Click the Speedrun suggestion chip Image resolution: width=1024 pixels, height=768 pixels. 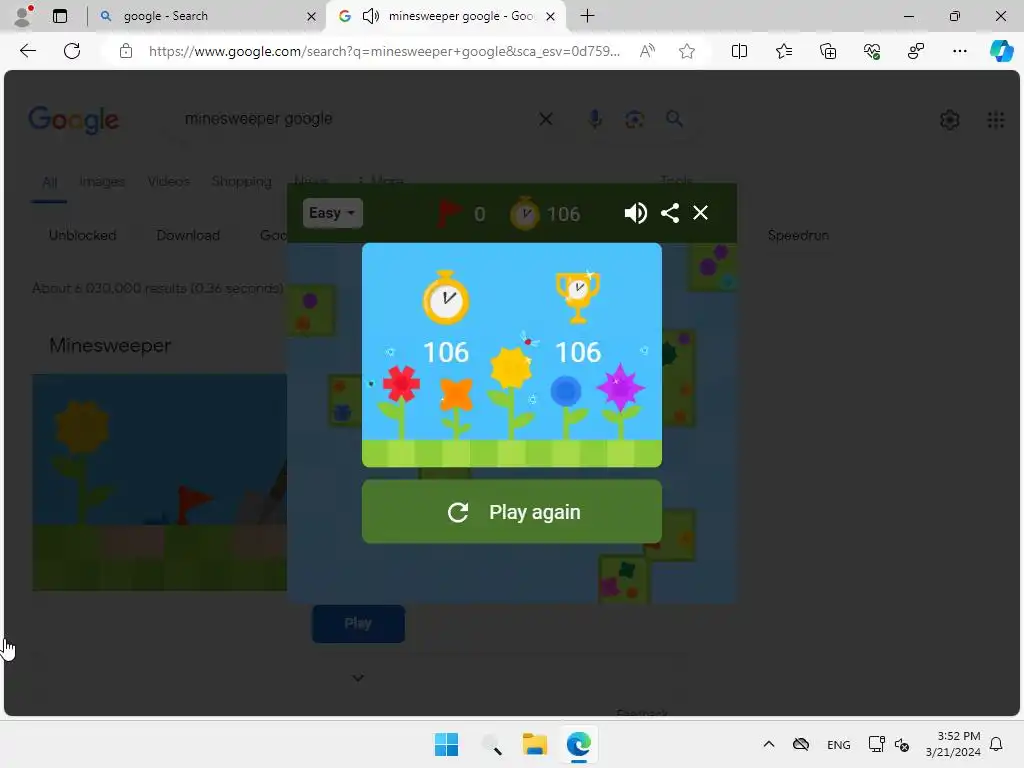pos(798,235)
